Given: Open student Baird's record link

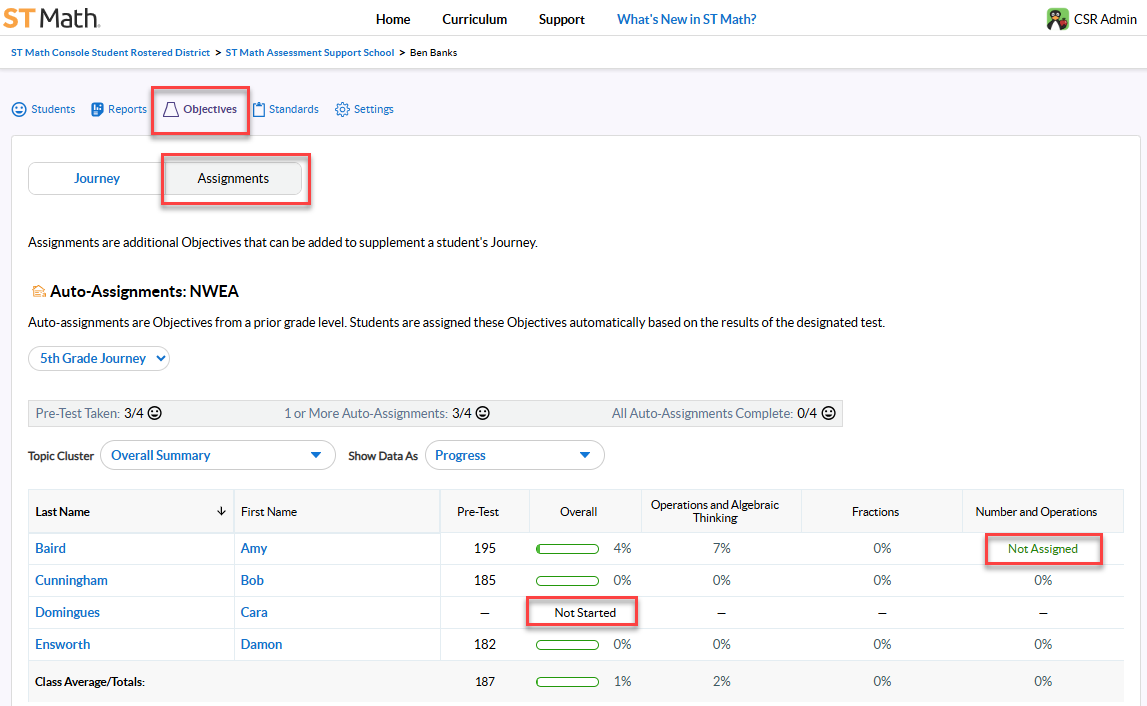Looking at the screenshot, I should click(50, 548).
